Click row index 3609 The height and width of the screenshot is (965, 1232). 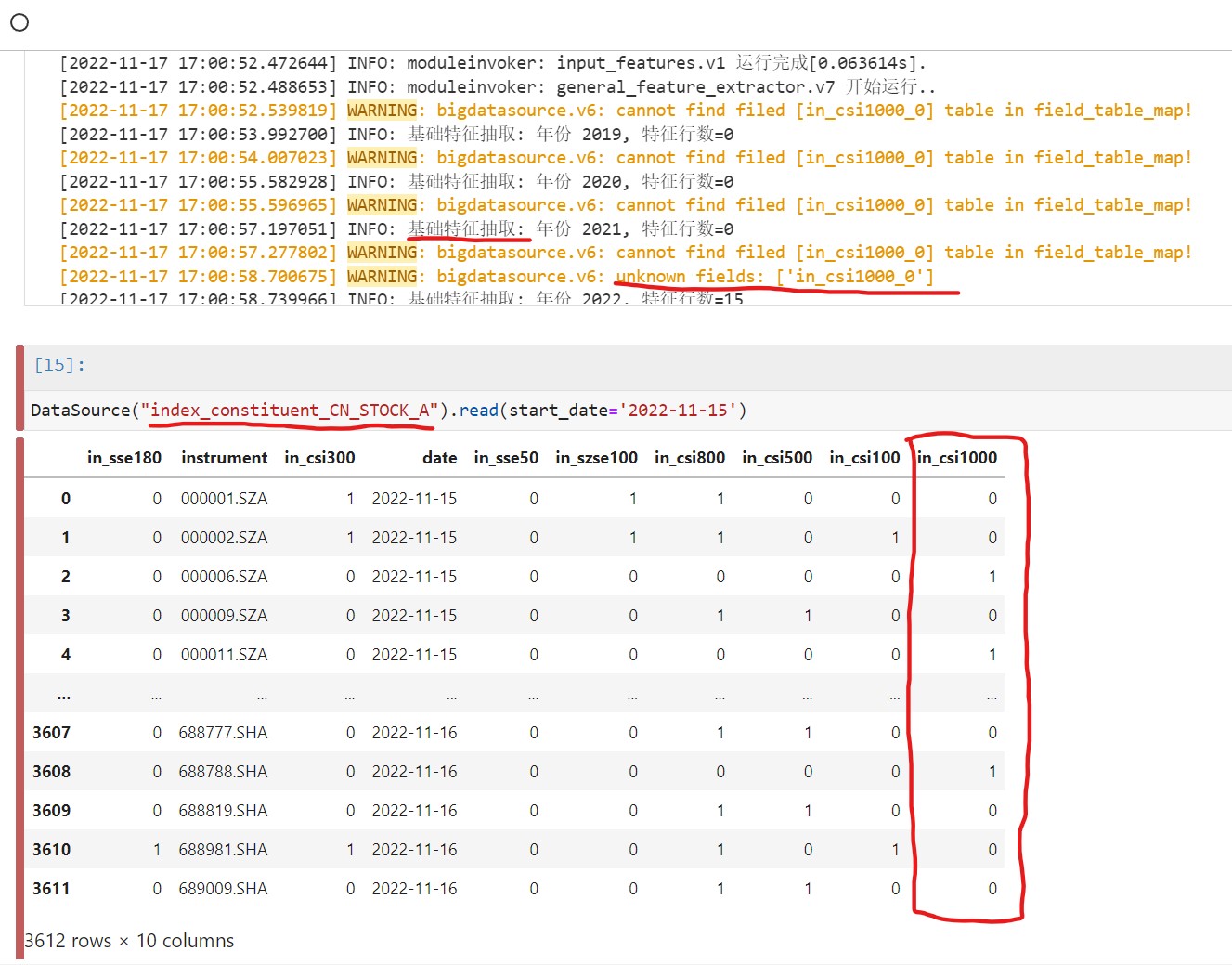(51, 811)
